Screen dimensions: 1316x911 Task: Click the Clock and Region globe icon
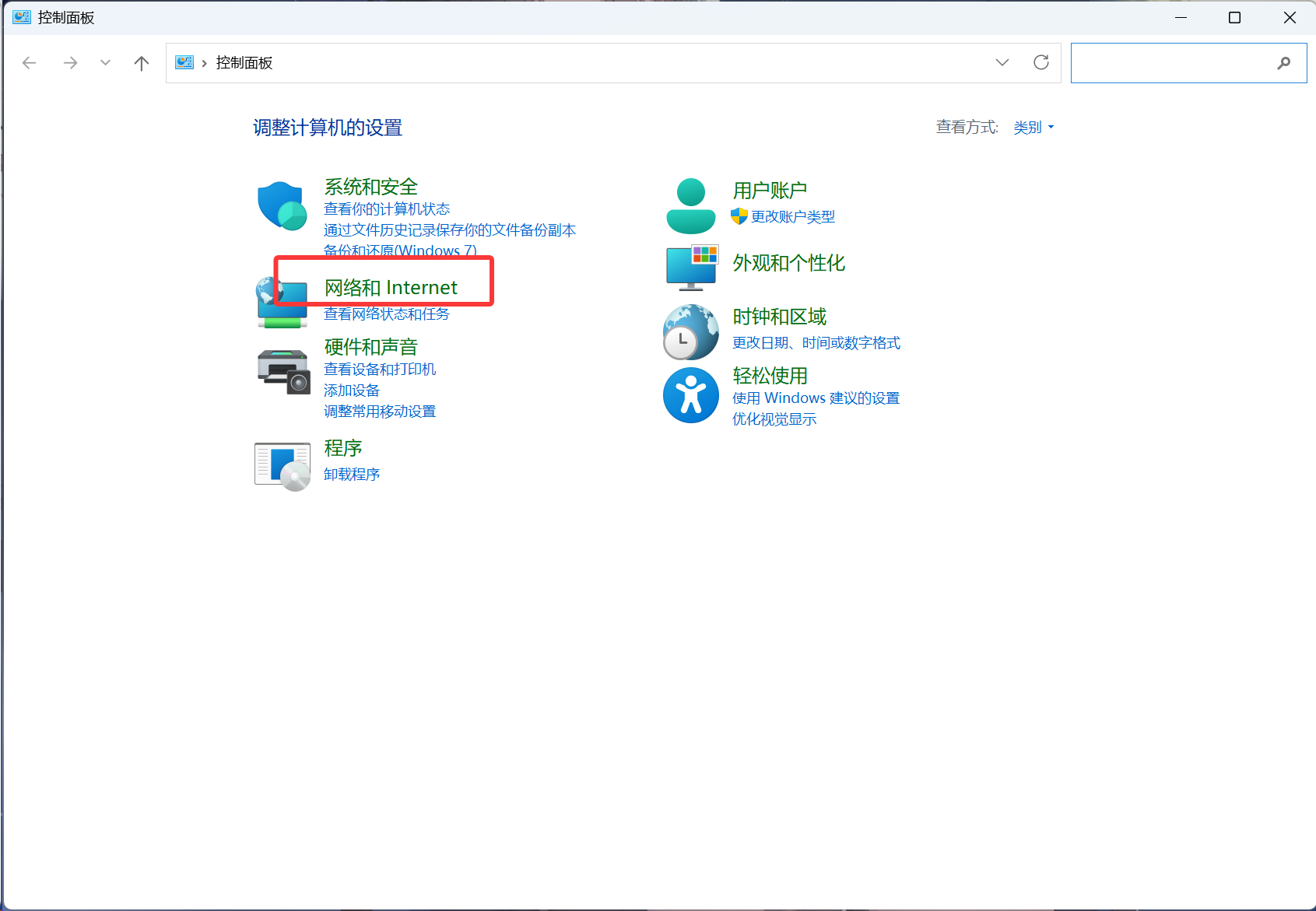[690, 332]
